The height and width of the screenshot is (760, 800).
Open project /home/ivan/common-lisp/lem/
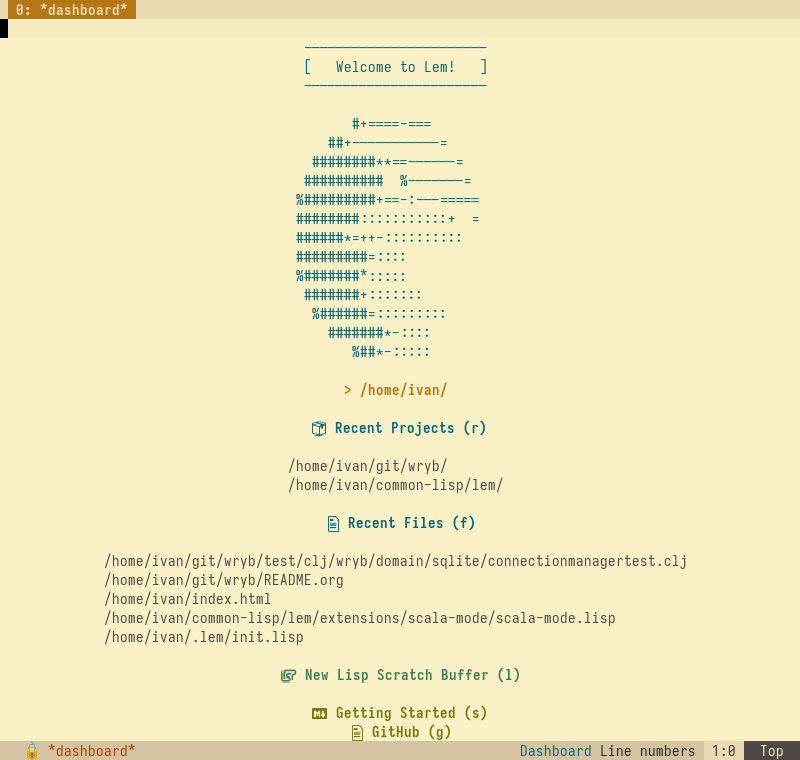[x=395, y=485]
